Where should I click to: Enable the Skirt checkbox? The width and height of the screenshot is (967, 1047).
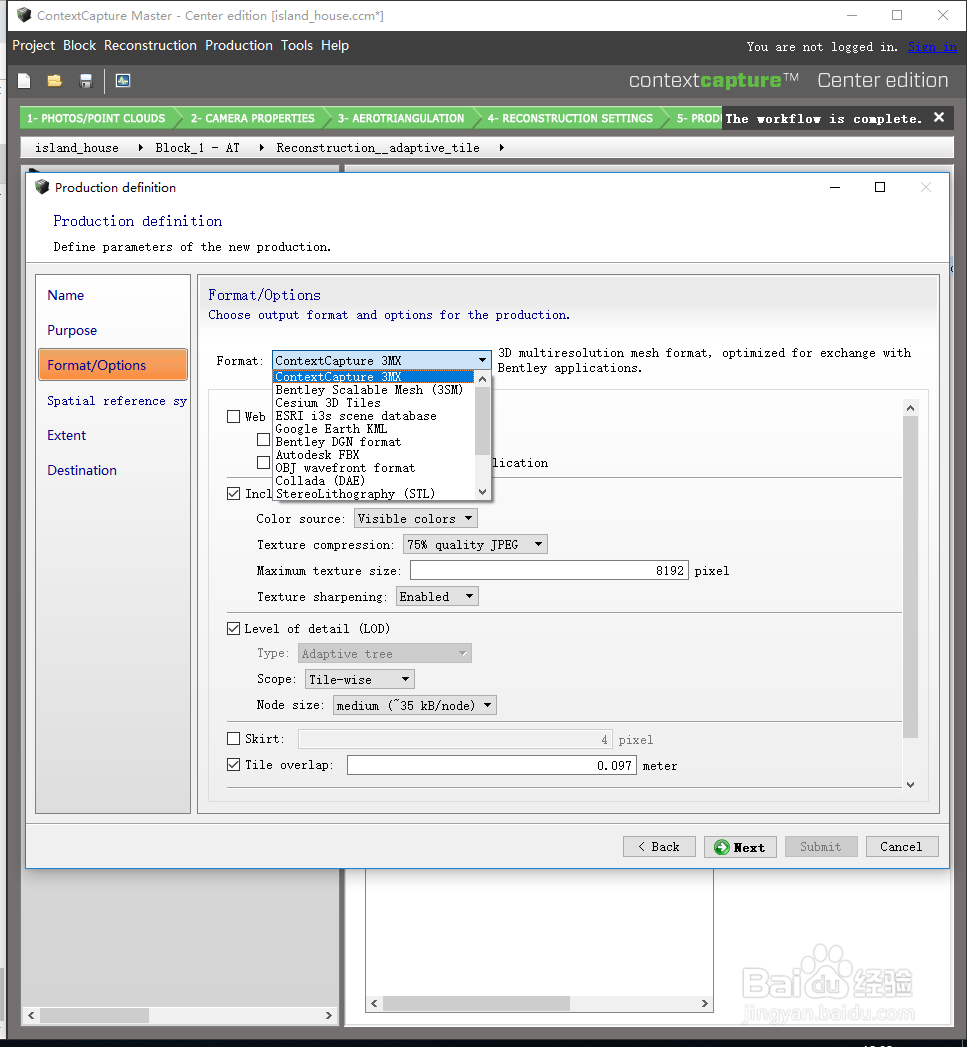[233, 739]
